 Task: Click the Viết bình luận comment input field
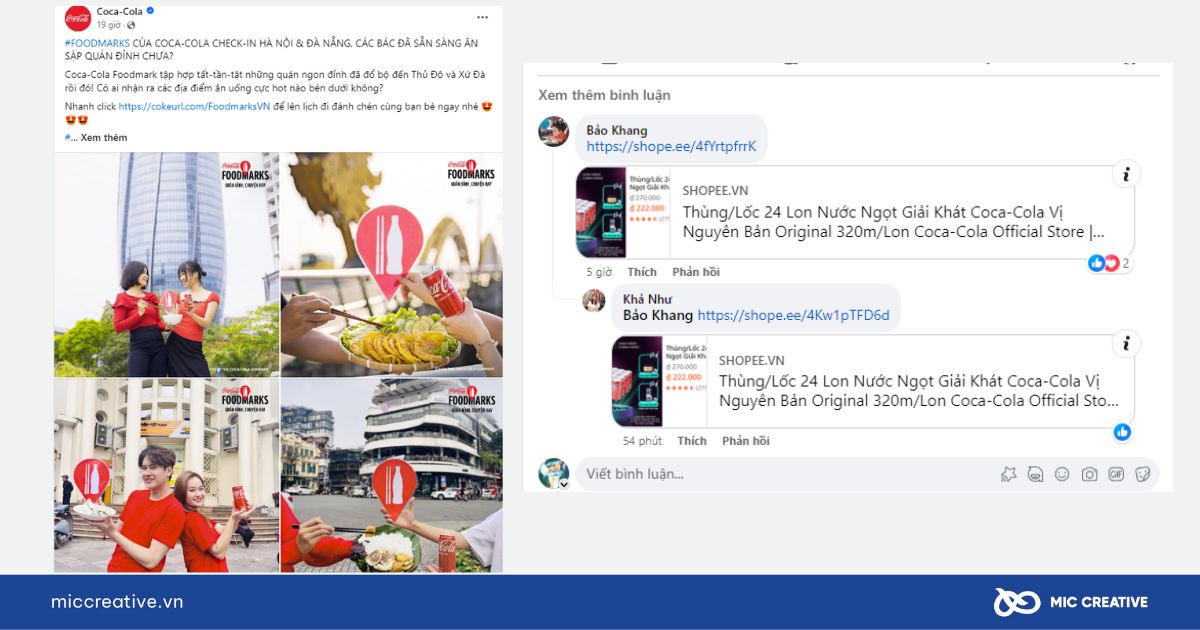(867, 474)
